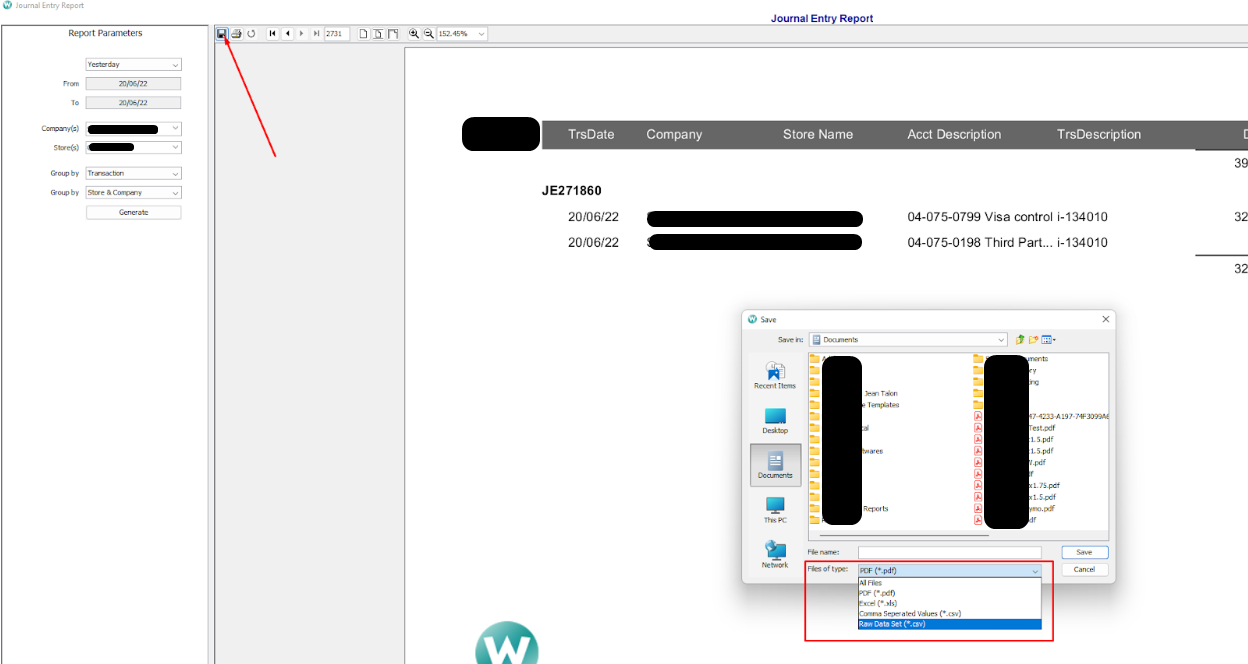Open the Print dialog via printer icon
This screenshot has width=1248, height=664.
pyautogui.click(x=236, y=33)
